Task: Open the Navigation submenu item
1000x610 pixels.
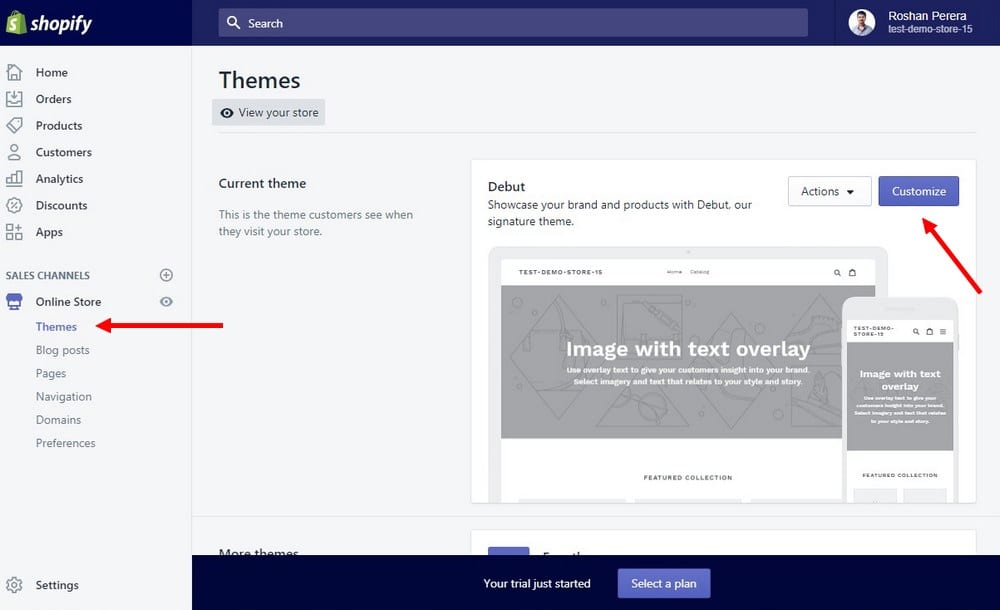Action: 63,397
